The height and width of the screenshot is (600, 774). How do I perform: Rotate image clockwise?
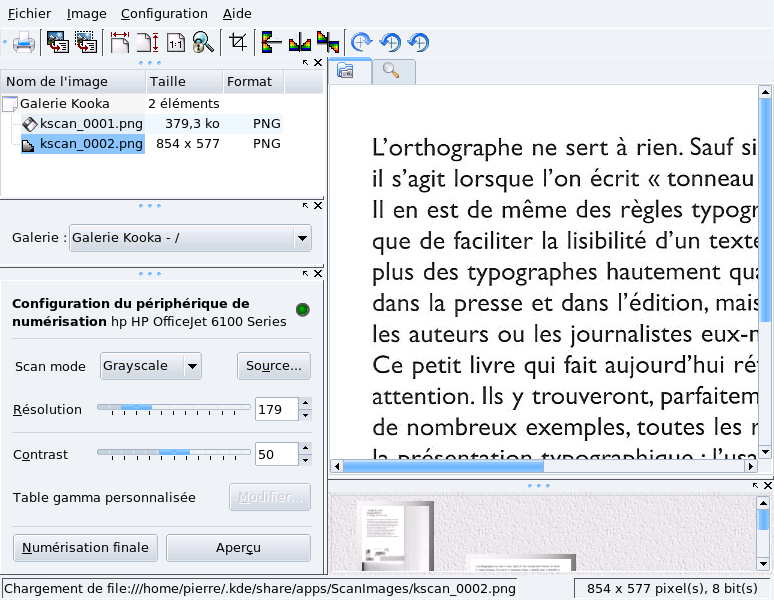[x=361, y=42]
